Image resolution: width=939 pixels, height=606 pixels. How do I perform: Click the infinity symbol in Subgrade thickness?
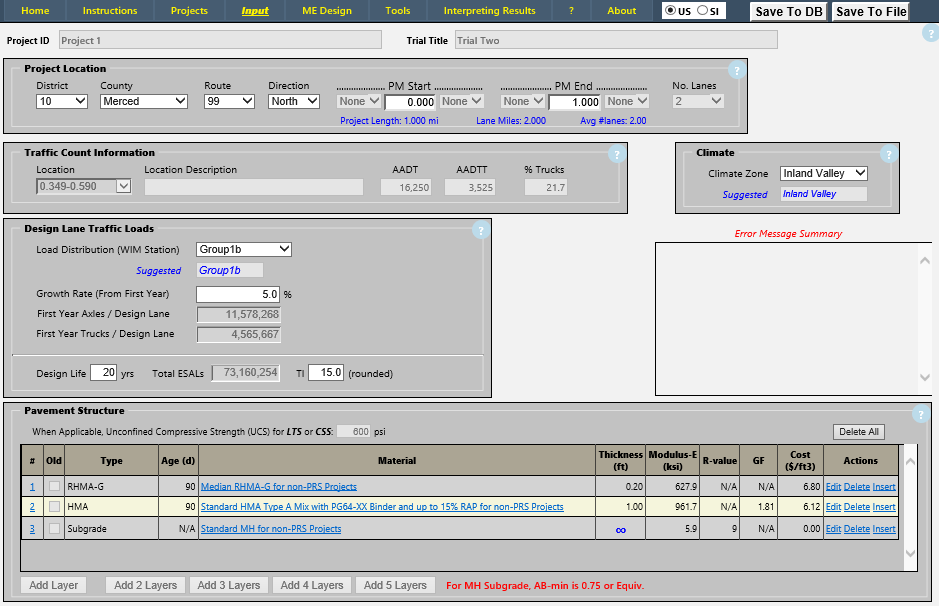coord(620,529)
